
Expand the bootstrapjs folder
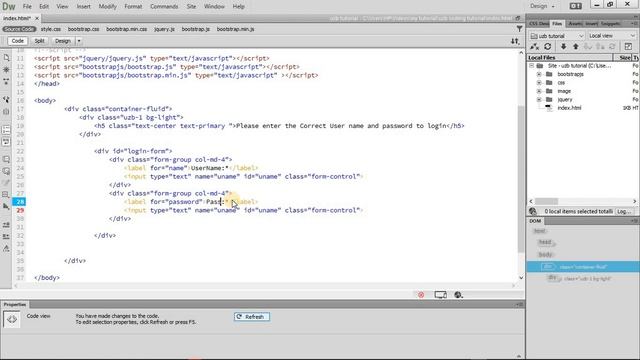[x=539, y=74]
